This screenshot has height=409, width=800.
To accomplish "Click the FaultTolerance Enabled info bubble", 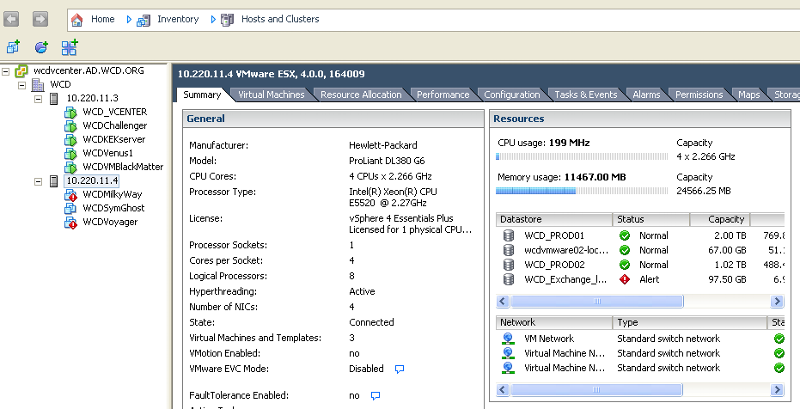I will point(376,396).
